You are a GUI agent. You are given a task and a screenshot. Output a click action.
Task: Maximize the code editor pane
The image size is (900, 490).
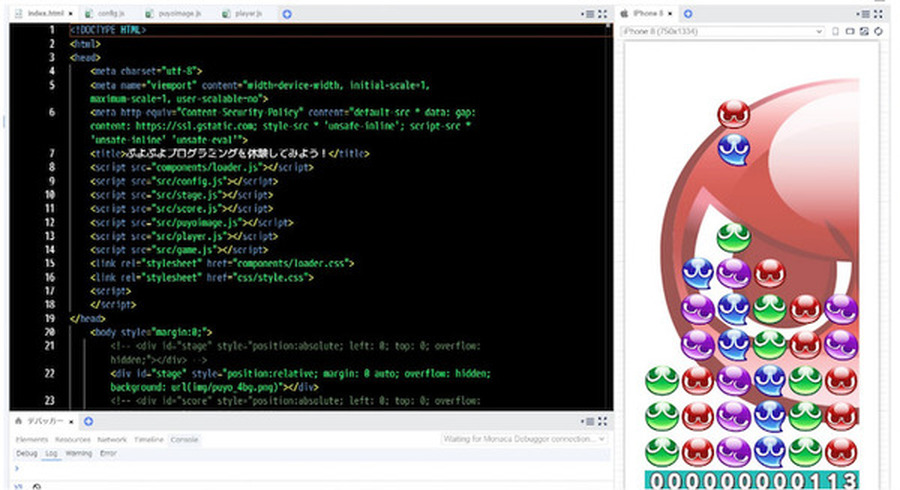[x=602, y=14]
